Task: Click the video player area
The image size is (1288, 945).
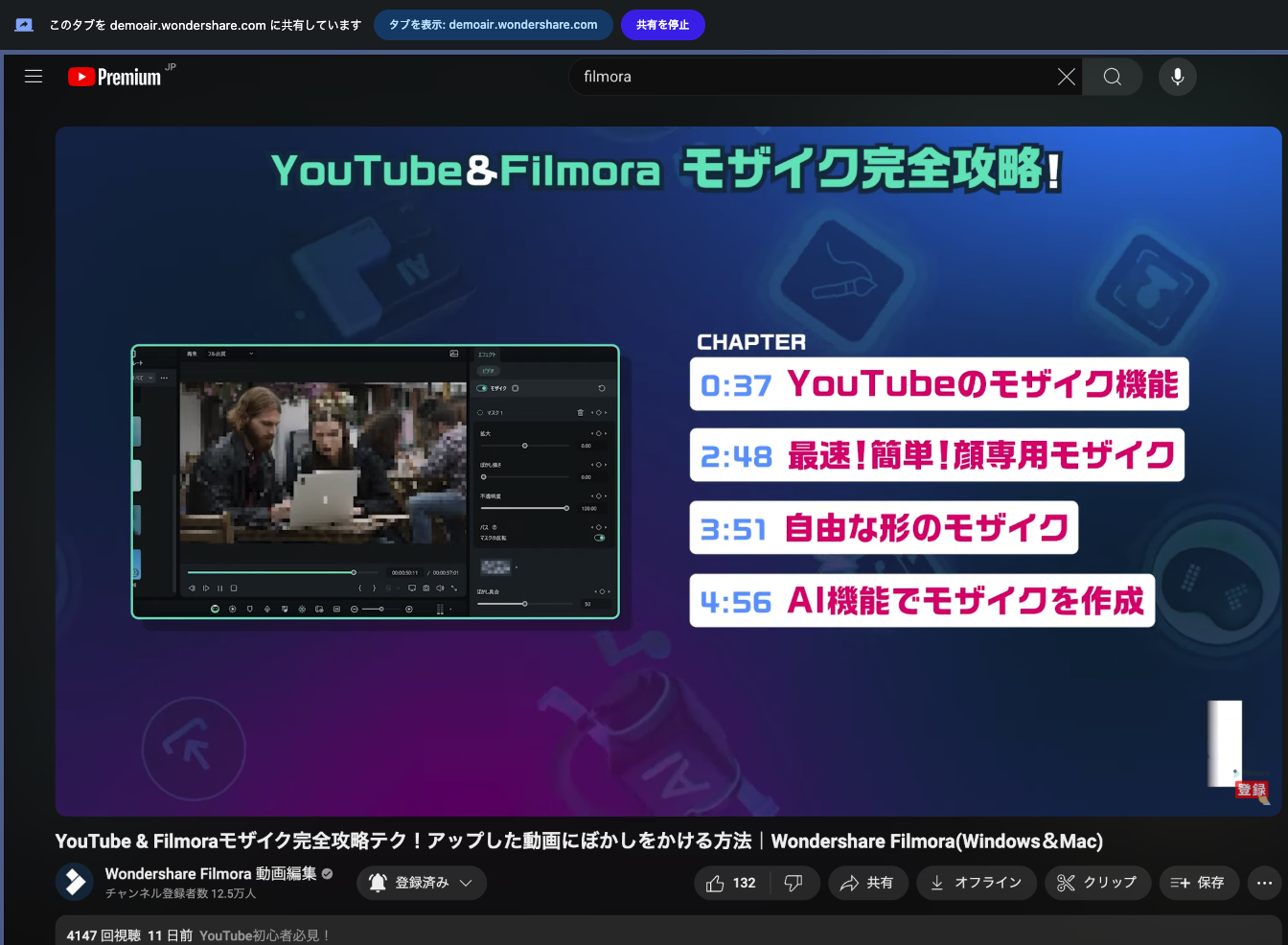Action: (x=668, y=472)
